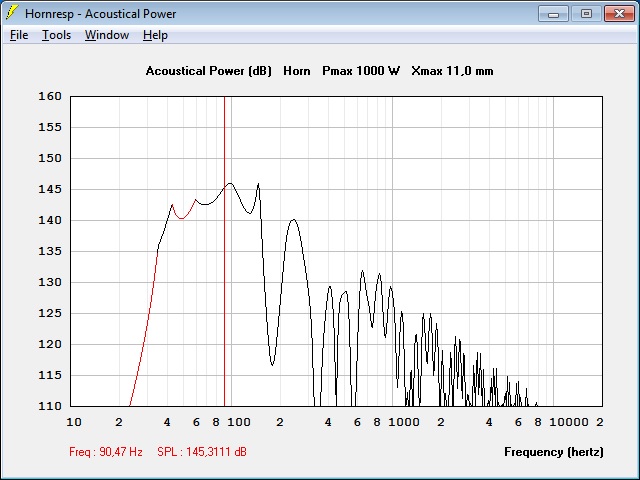Open the Tools menu
Viewport: 640px width, 480px height.
tap(56, 35)
